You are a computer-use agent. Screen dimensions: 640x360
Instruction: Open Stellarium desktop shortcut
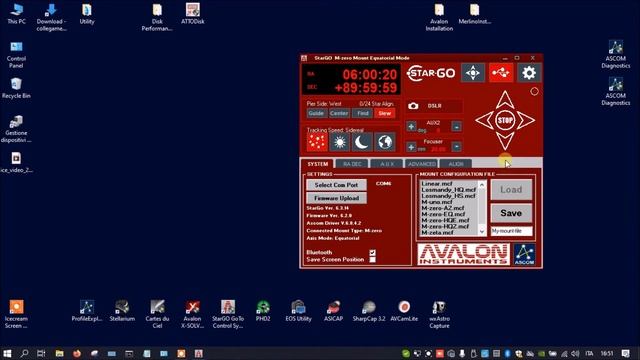[x=122, y=311]
